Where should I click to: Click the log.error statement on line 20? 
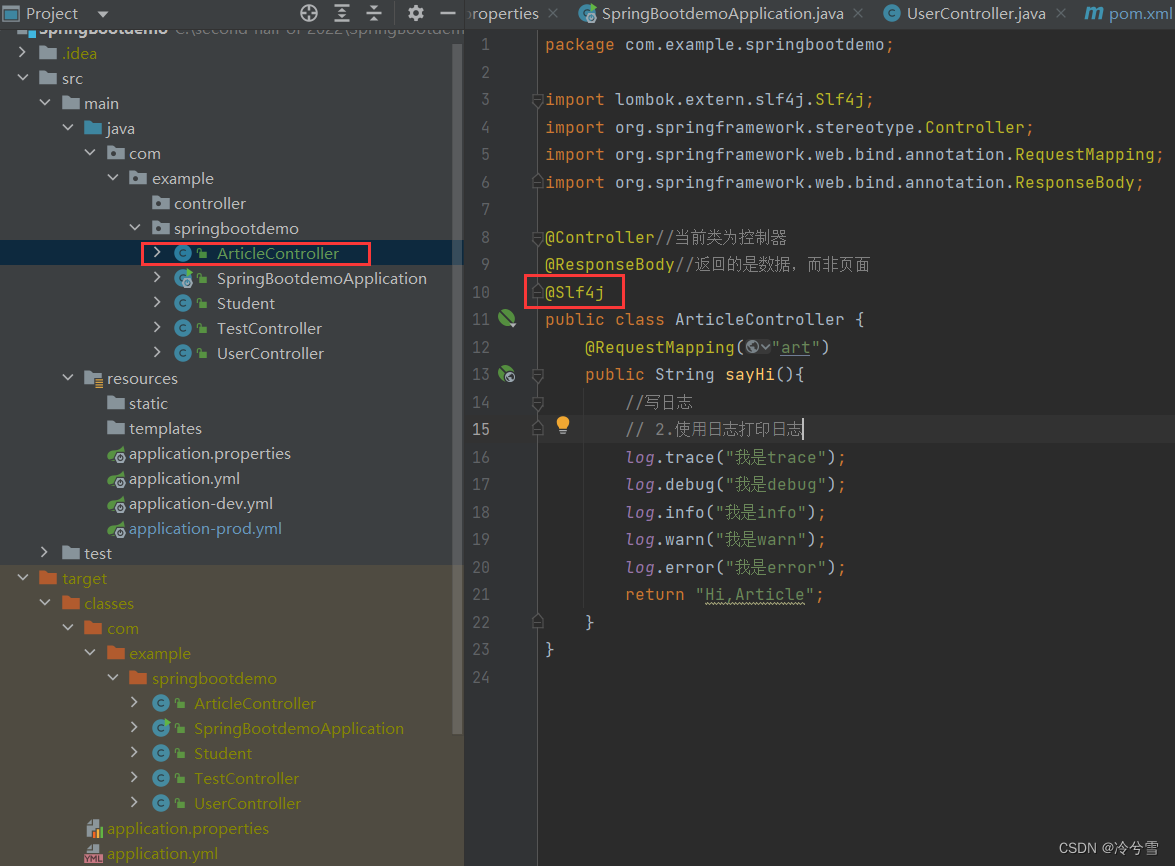pos(735,567)
